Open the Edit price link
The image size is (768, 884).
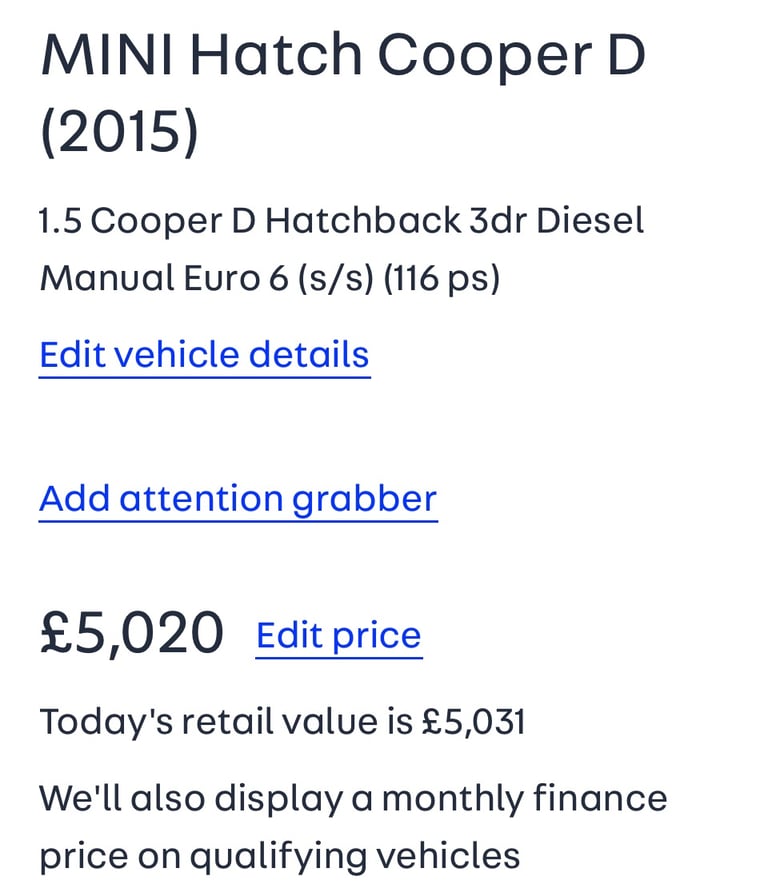coord(339,636)
